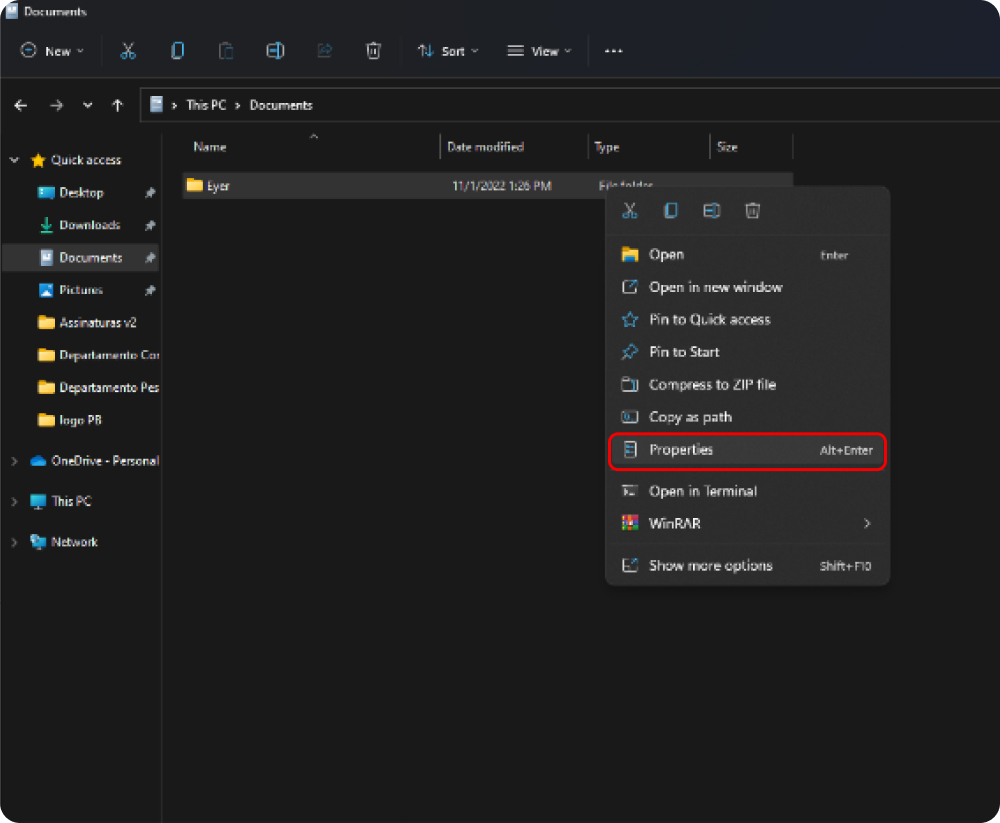Viewport: 1000px width, 823px height.
Task: Select Pin to Start
Action: point(747,352)
